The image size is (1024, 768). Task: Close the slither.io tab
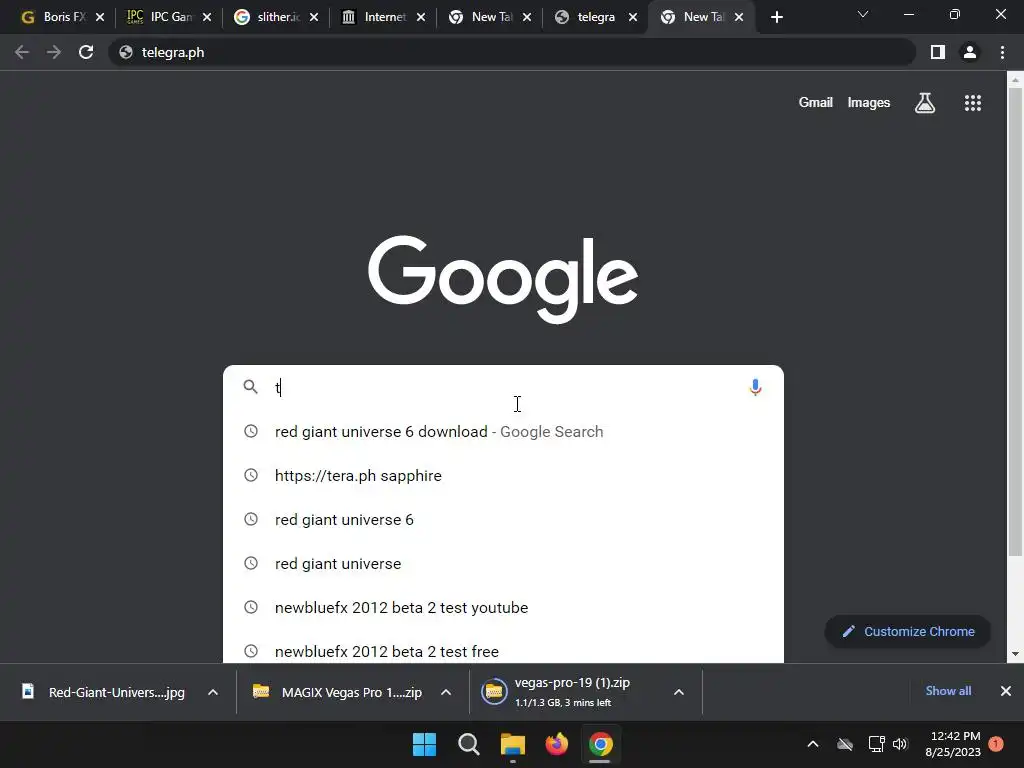[x=314, y=18]
